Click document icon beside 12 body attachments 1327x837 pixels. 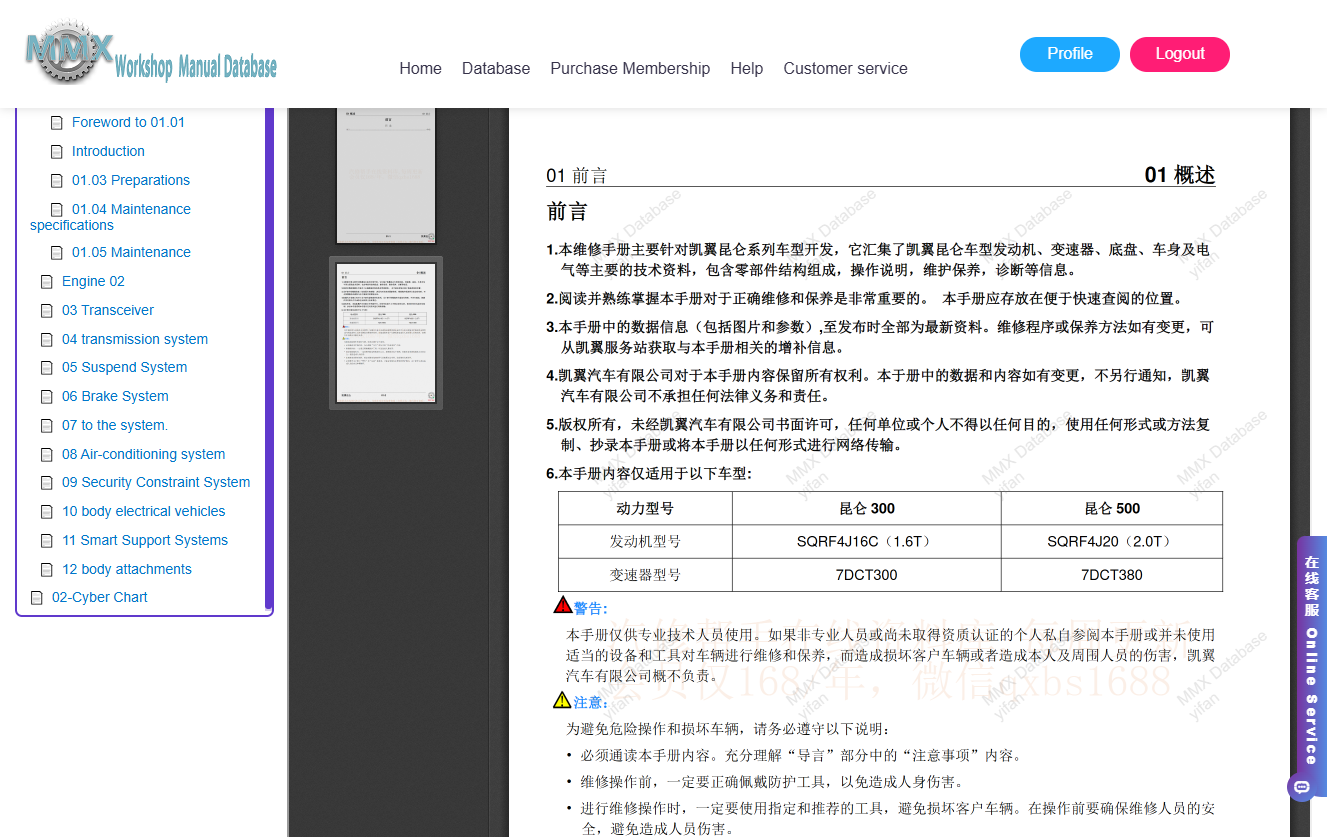click(47, 570)
